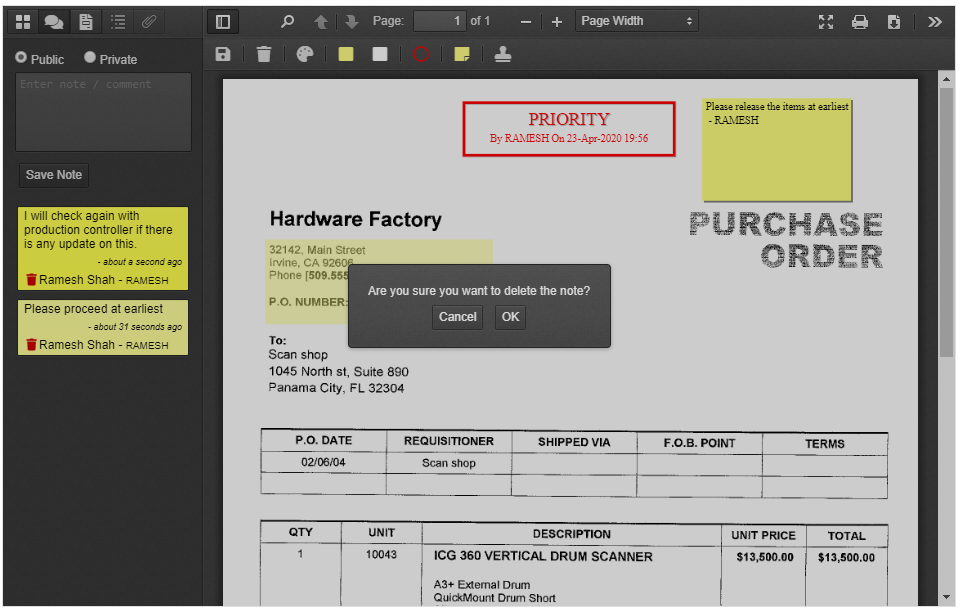The height and width of the screenshot is (613, 960).
Task: Toggle the sidebar panel button
Action: click(223, 21)
